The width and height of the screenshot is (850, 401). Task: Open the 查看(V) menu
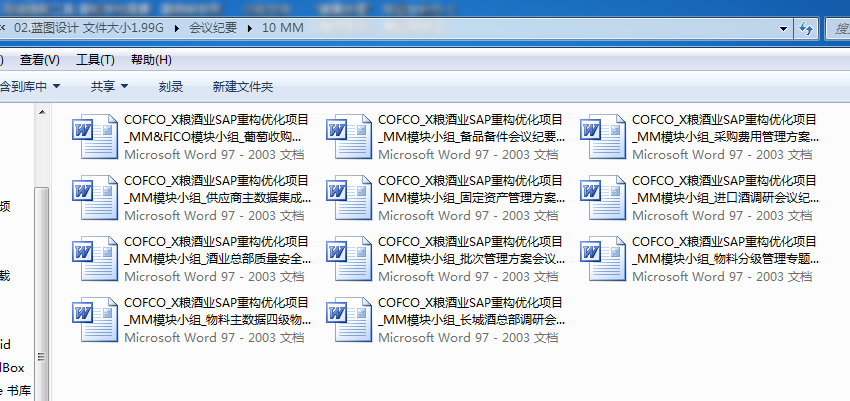coord(40,60)
